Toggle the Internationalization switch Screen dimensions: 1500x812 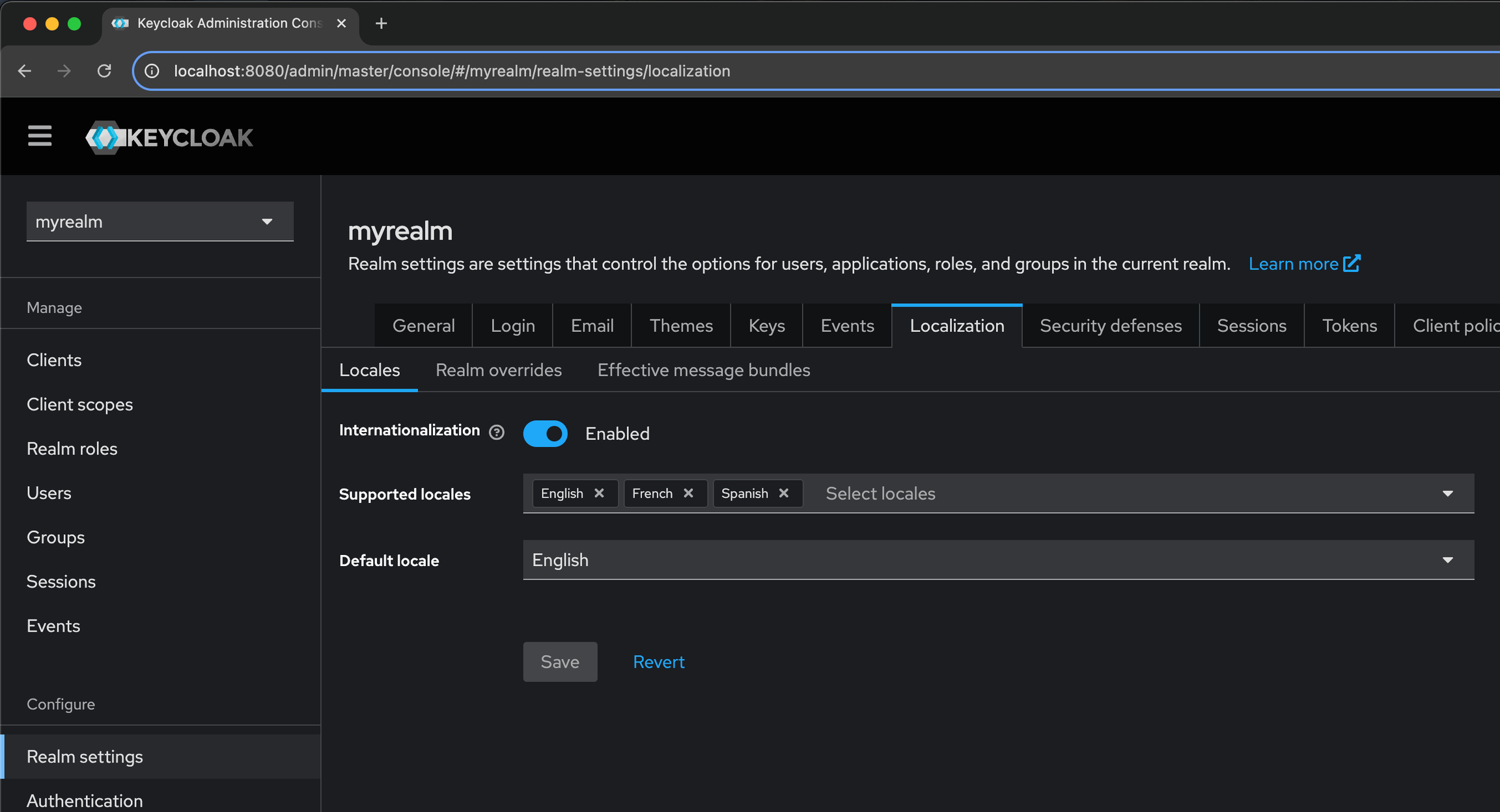[x=545, y=433]
